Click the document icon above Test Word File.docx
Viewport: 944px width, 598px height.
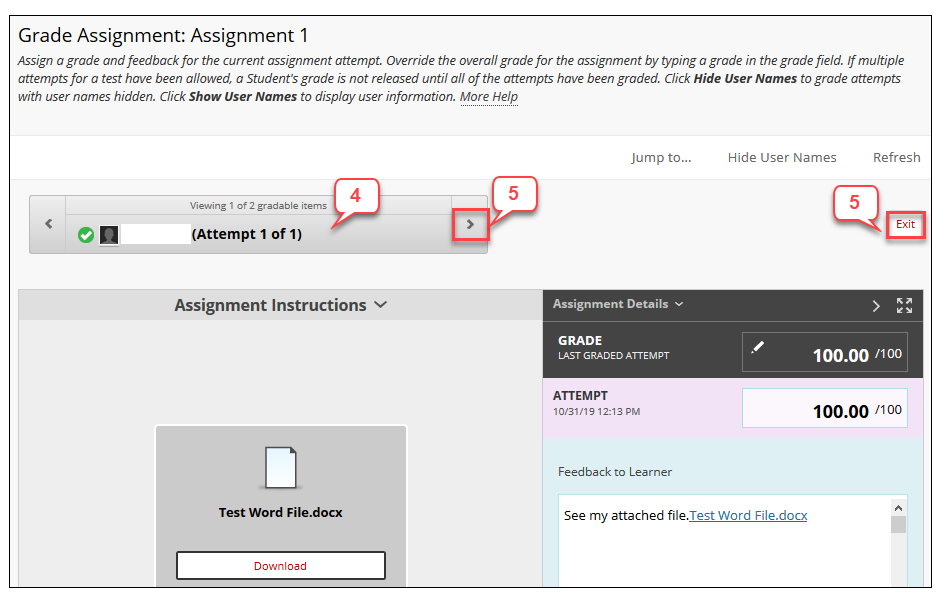[x=281, y=467]
